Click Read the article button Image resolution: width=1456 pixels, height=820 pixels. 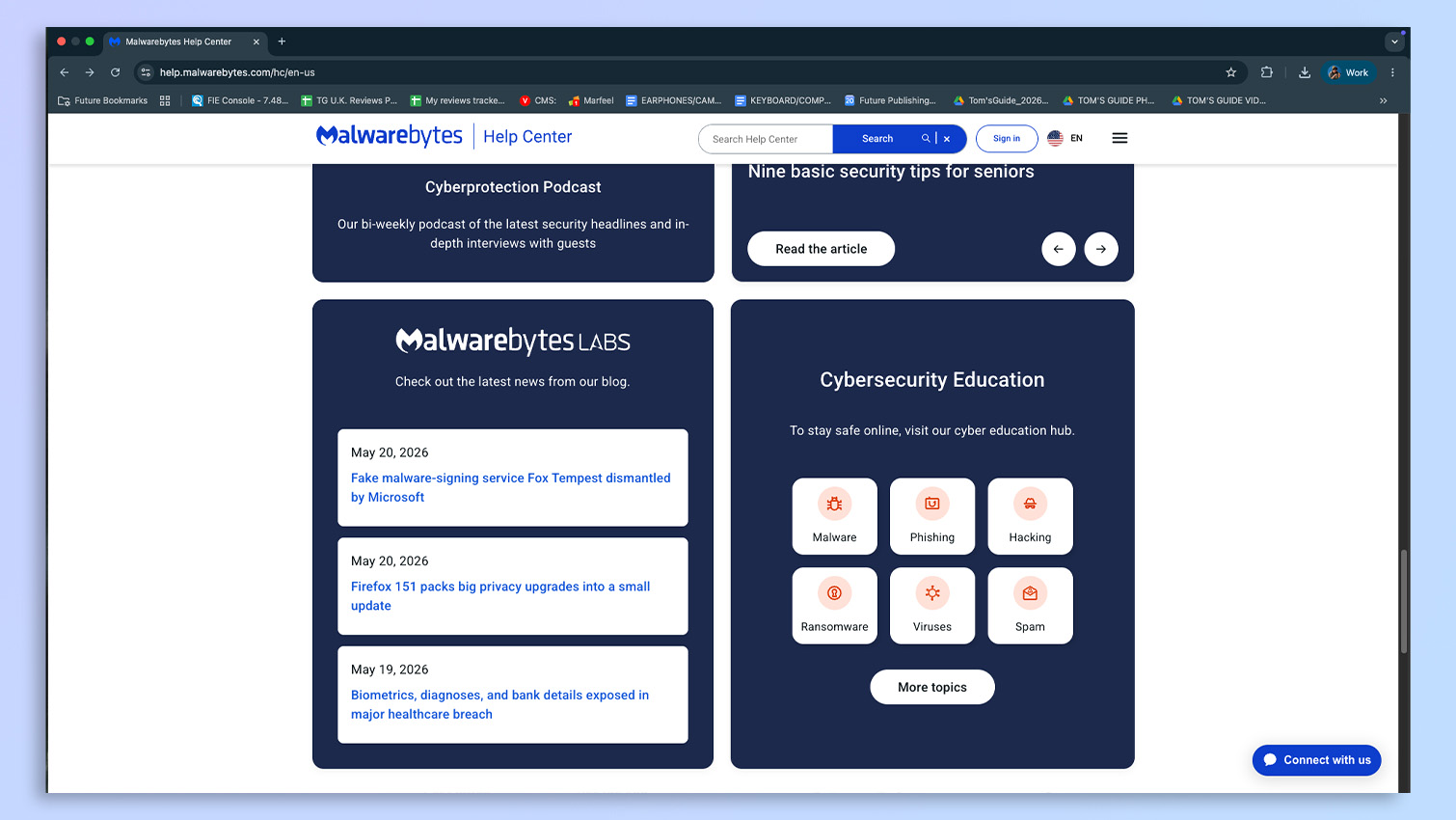coord(822,249)
